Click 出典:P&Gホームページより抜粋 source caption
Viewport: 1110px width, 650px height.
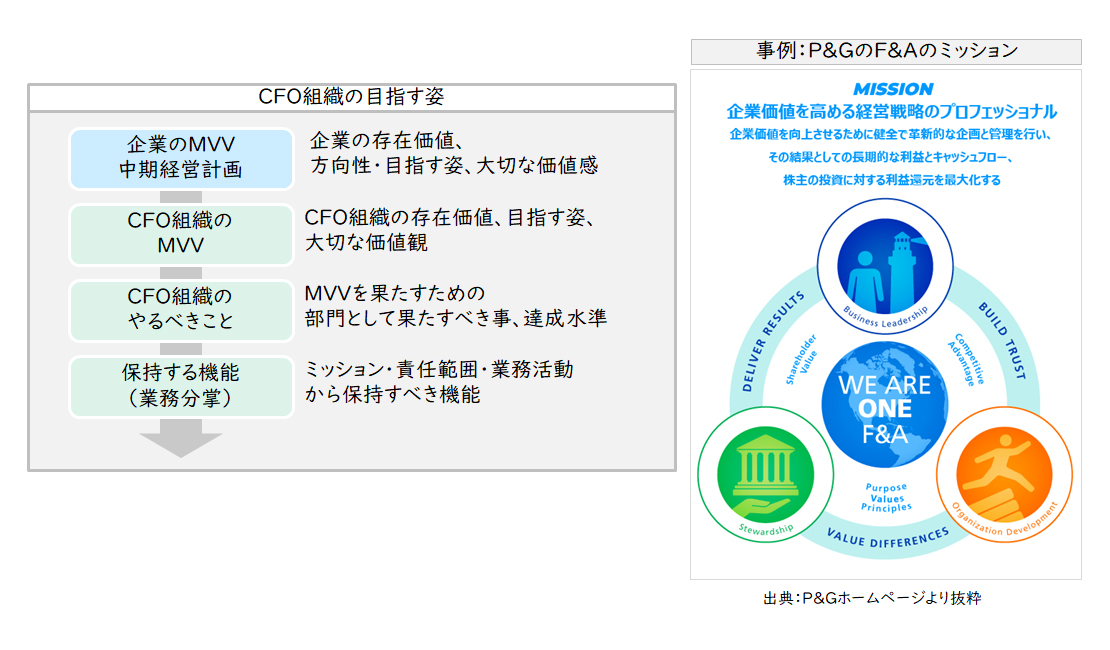point(872,598)
